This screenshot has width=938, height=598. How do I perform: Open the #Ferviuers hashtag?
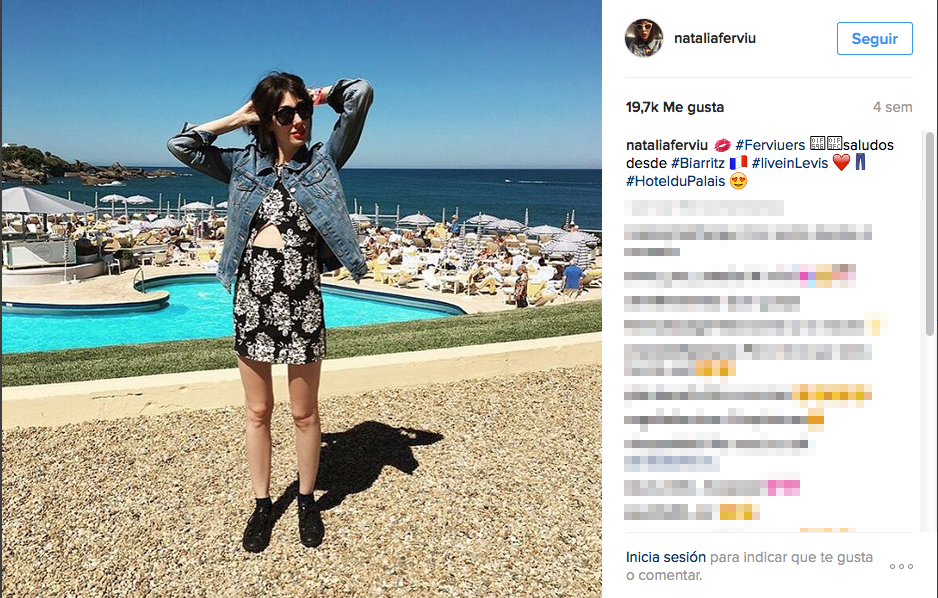tap(770, 145)
